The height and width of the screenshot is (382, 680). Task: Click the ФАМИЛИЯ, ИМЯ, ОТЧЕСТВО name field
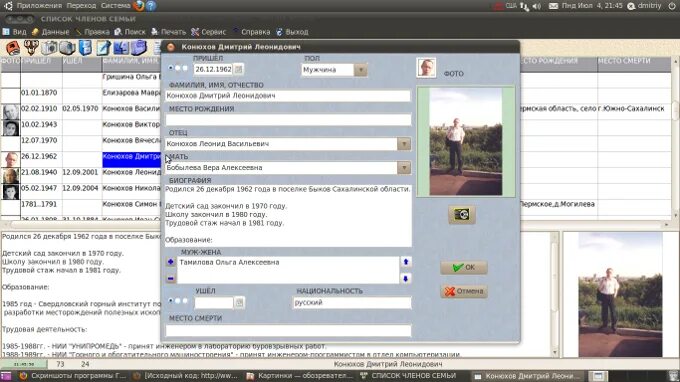pos(288,96)
